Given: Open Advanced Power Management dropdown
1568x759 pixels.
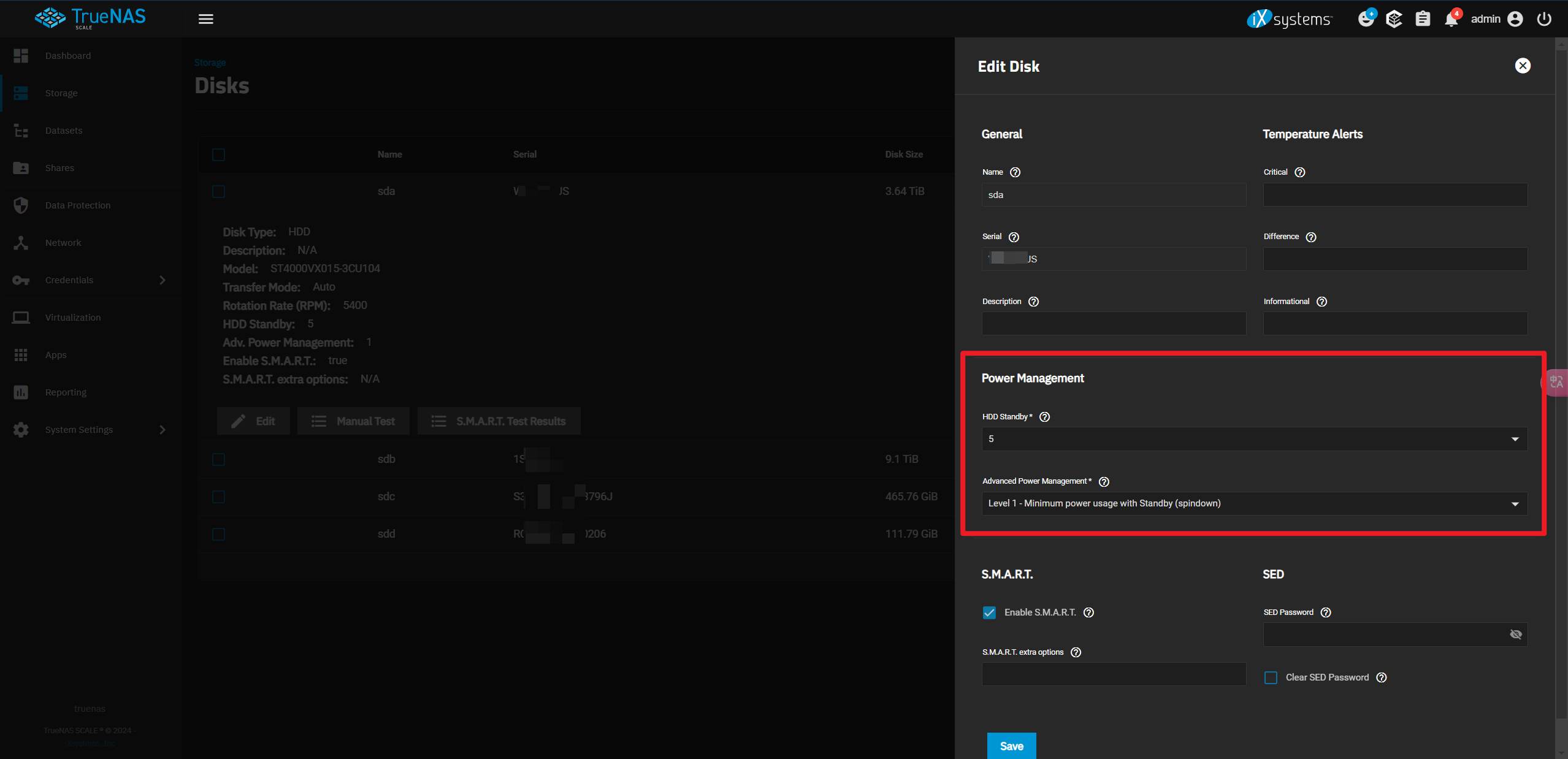Looking at the screenshot, I should click(1254, 504).
